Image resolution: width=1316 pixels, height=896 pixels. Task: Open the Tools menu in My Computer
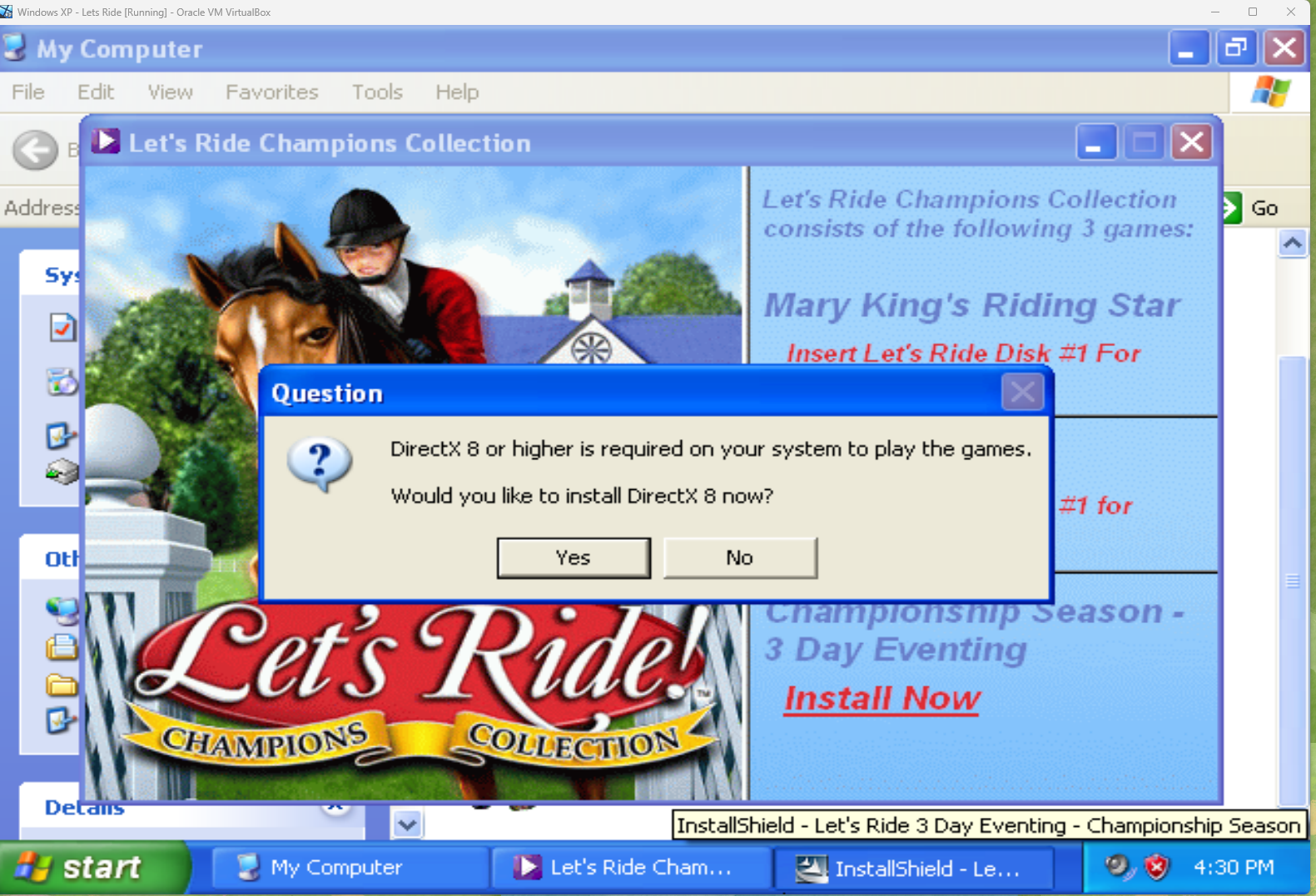click(x=377, y=92)
